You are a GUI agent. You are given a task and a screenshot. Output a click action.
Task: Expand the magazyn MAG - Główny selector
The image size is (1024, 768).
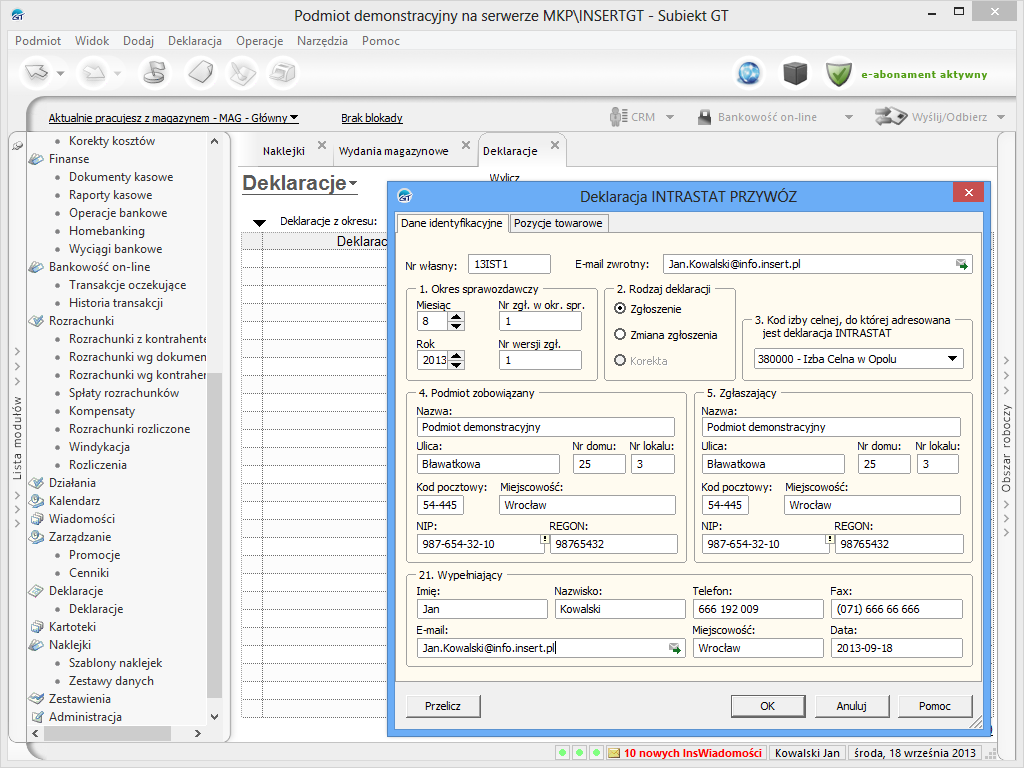[x=294, y=118]
